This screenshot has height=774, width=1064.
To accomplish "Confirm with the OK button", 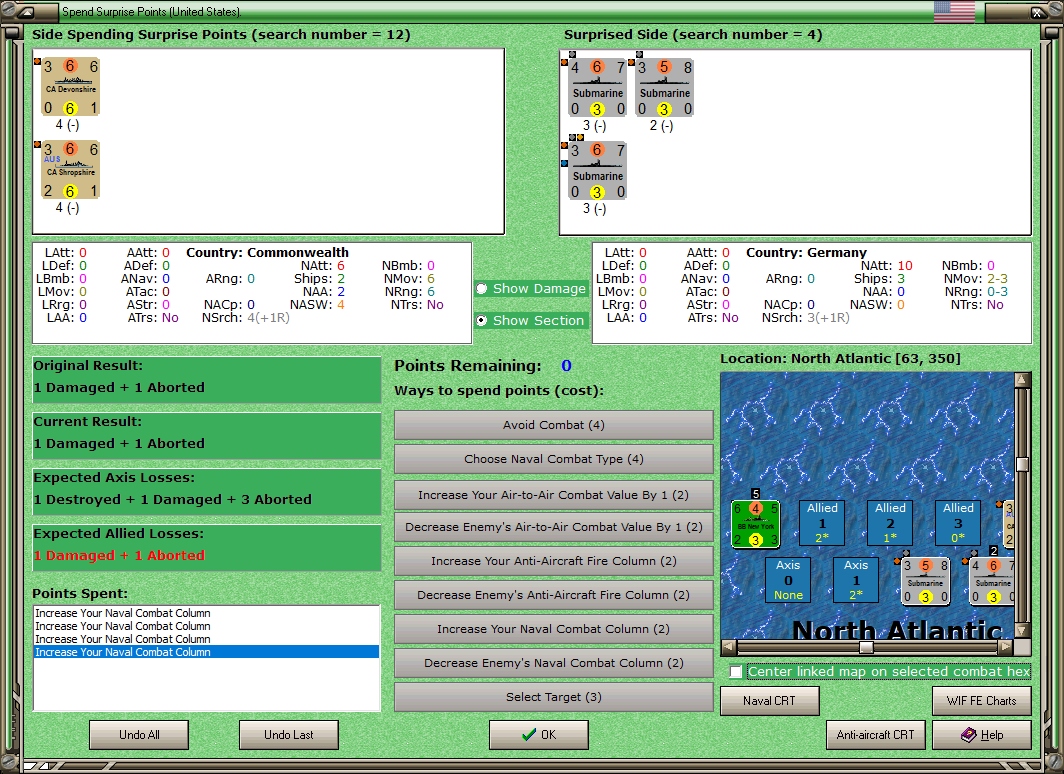I will pos(539,735).
